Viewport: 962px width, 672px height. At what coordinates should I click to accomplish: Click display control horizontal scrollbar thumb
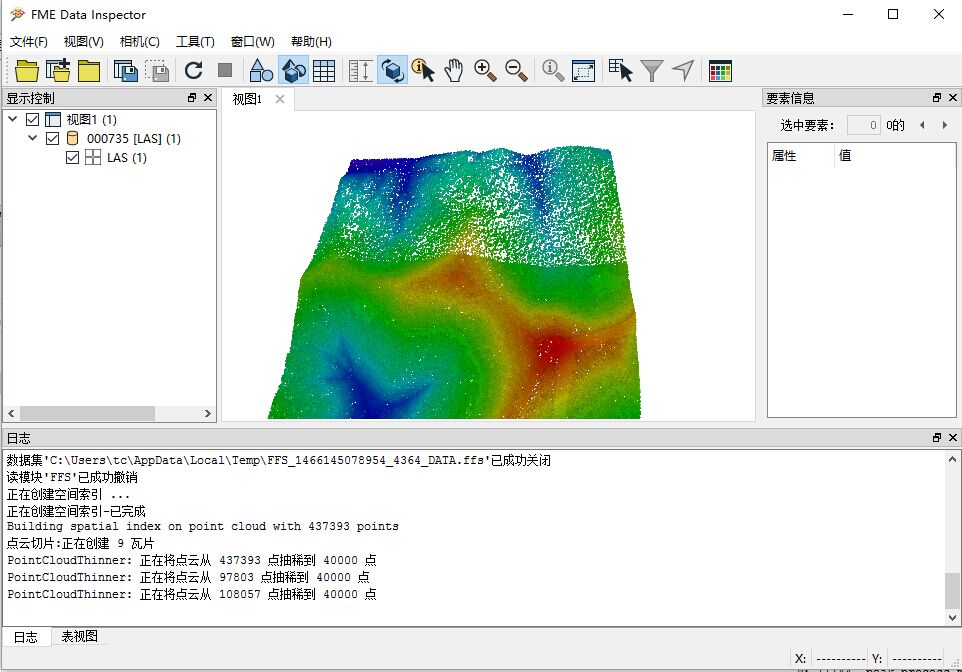click(x=87, y=414)
